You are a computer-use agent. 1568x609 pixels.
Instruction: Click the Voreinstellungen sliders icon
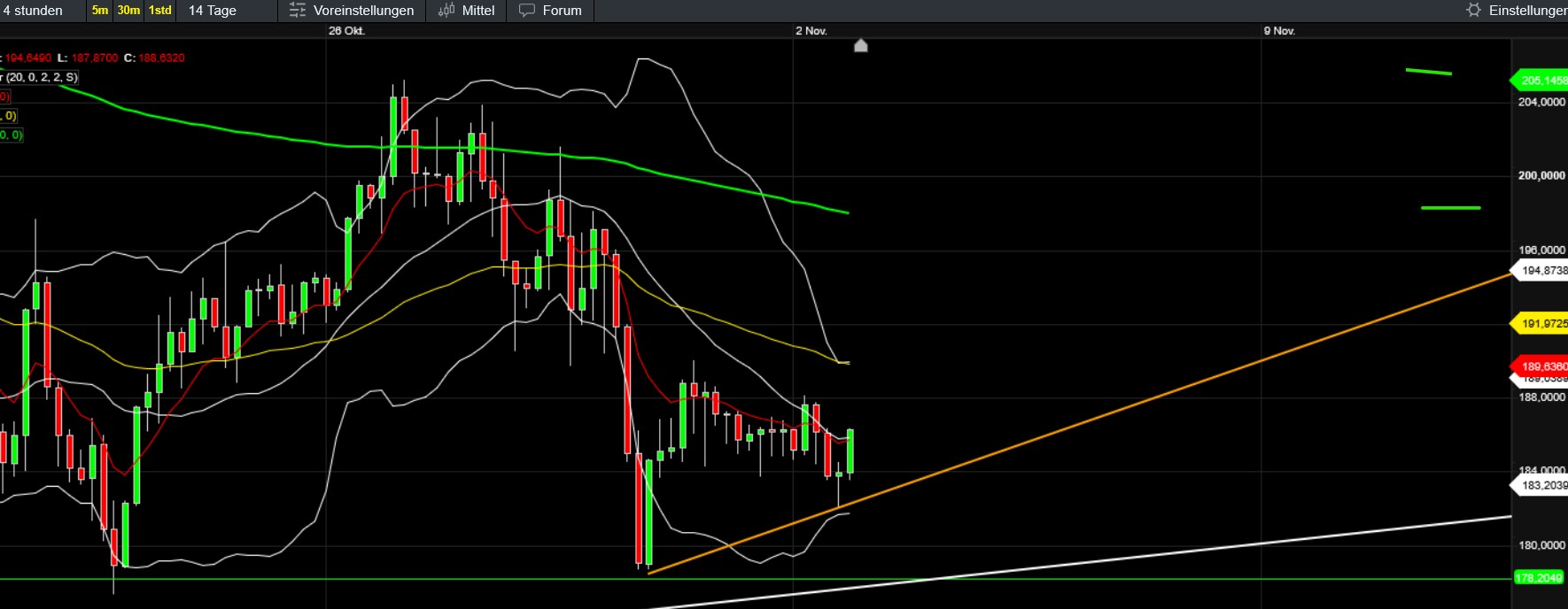coord(298,11)
